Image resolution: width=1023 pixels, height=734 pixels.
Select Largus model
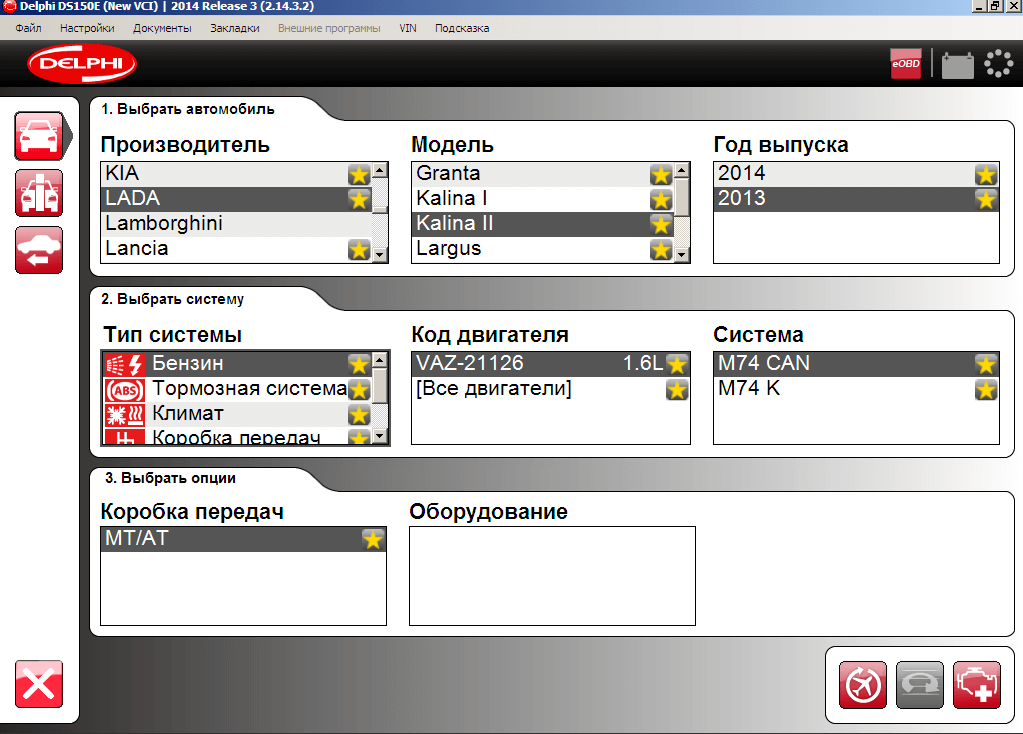543,249
